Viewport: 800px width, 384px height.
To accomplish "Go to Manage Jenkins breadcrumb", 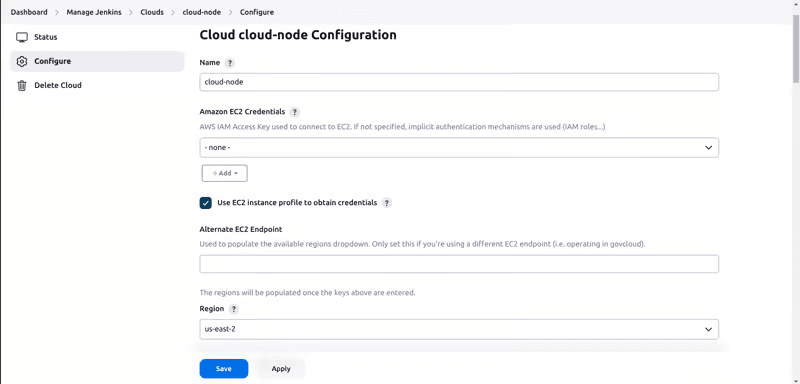I will [x=94, y=12].
